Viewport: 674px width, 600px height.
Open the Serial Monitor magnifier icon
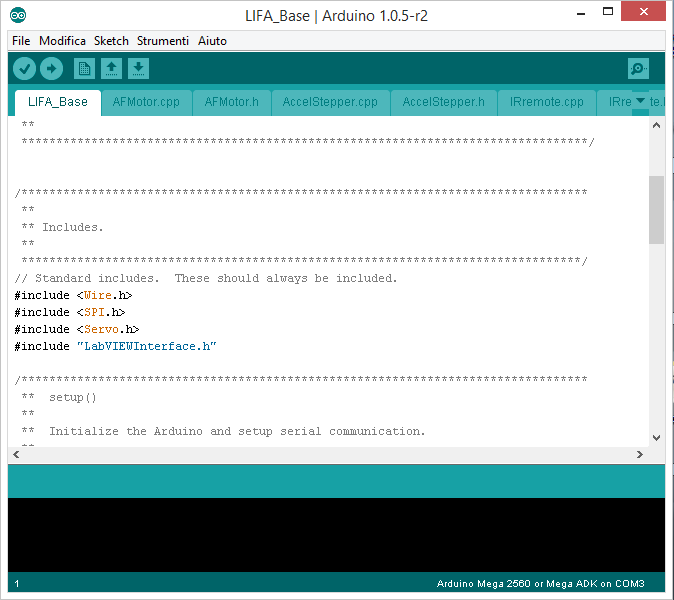(x=638, y=69)
